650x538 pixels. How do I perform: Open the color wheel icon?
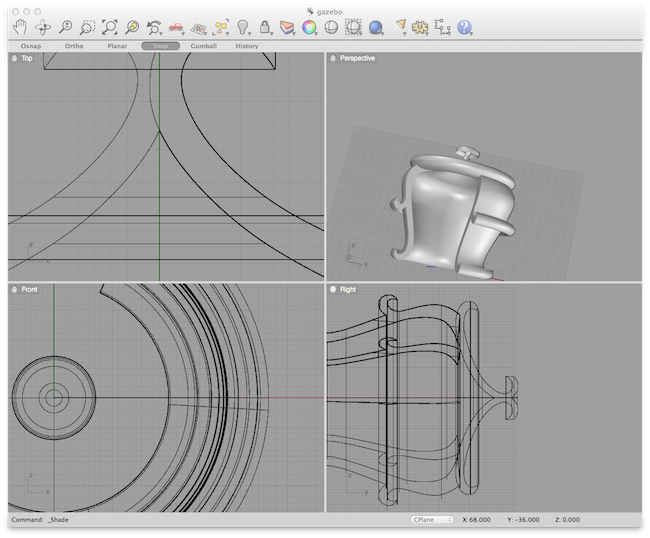[x=309, y=27]
